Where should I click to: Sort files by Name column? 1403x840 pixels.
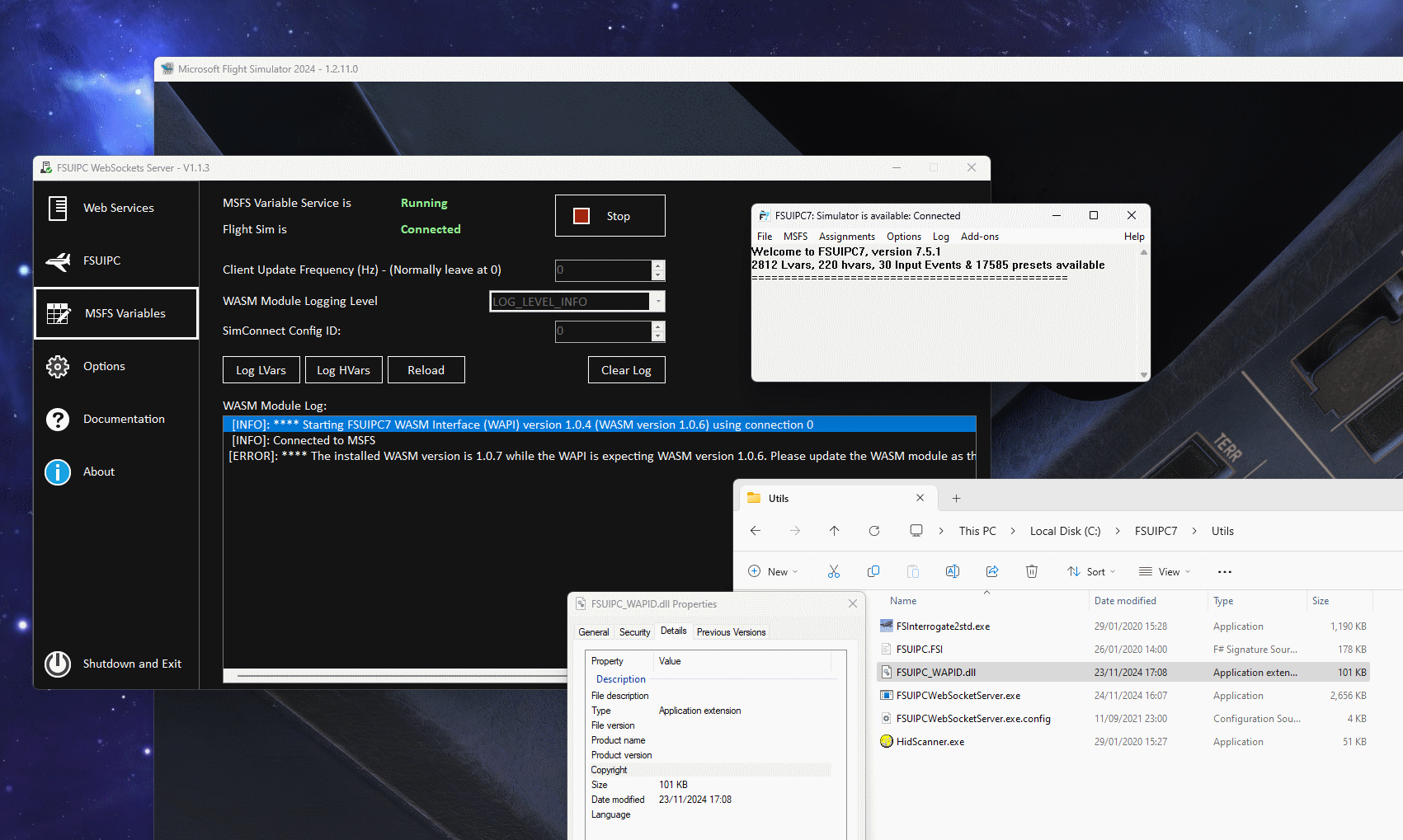[x=903, y=601]
